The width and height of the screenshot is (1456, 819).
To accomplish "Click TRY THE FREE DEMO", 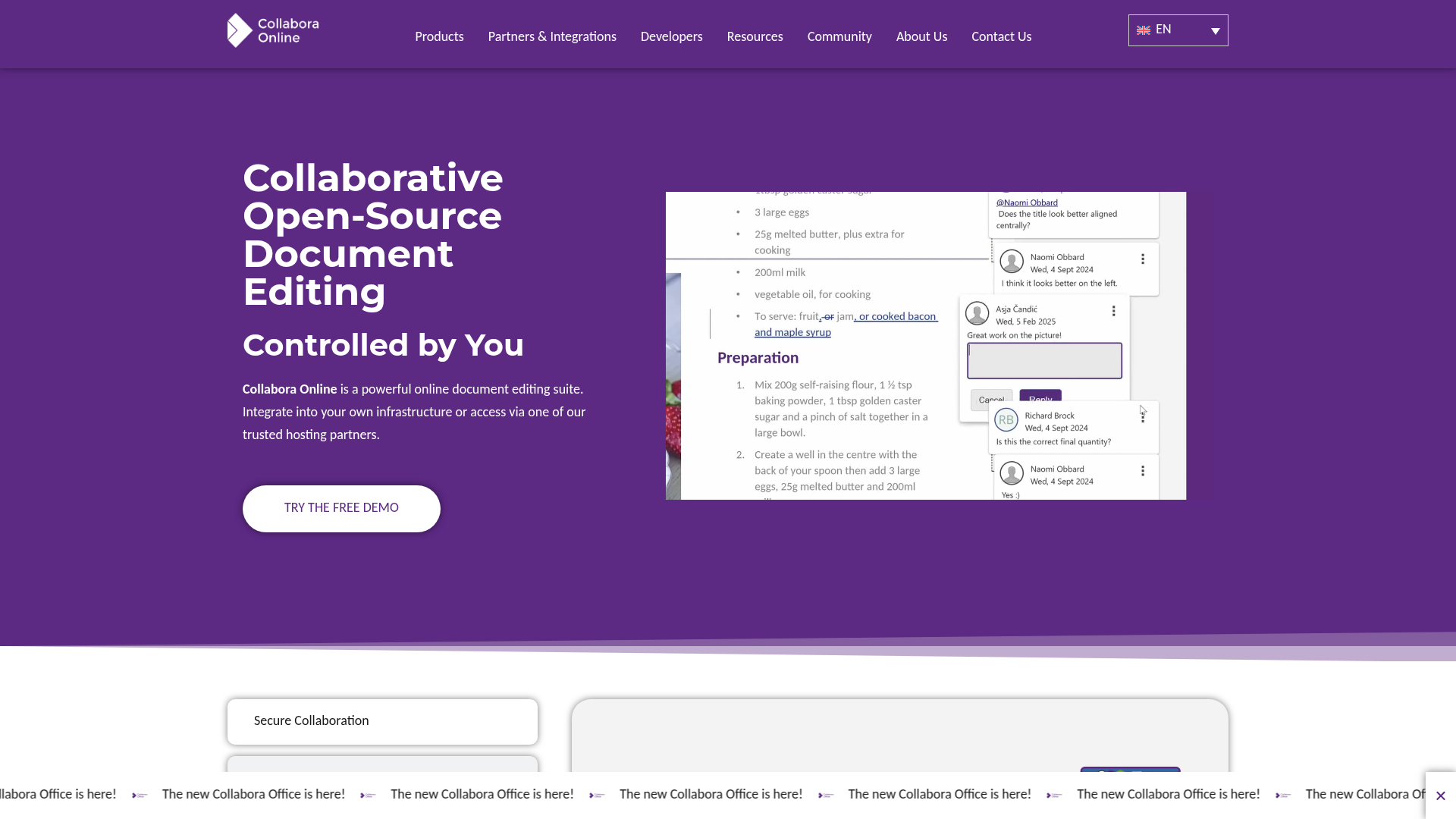I will [340, 508].
